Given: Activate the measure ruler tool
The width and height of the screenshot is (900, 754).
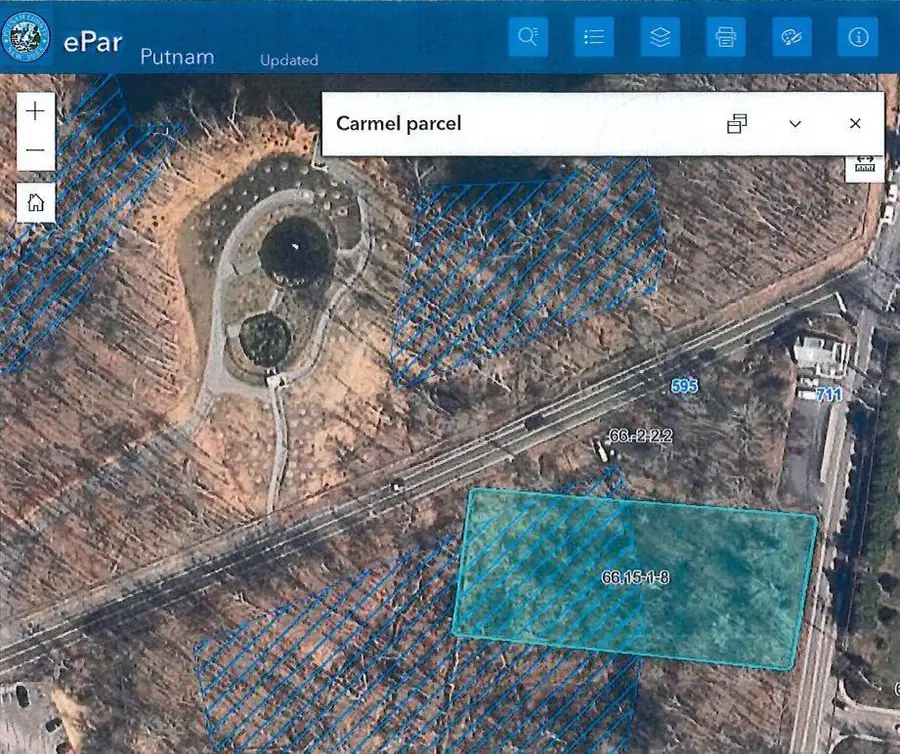Looking at the screenshot, I should 865,165.
